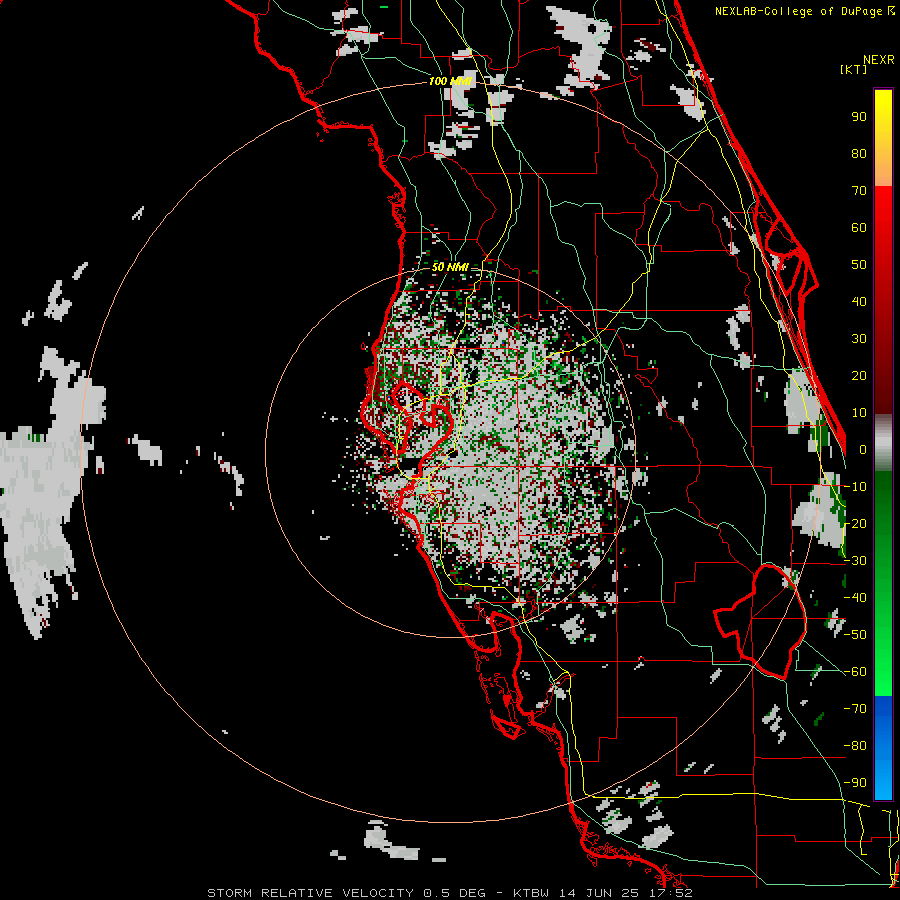This screenshot has width=900, height=900.
Task: Click the 60 value on velocity scale
Action: [x=859, y=228]
